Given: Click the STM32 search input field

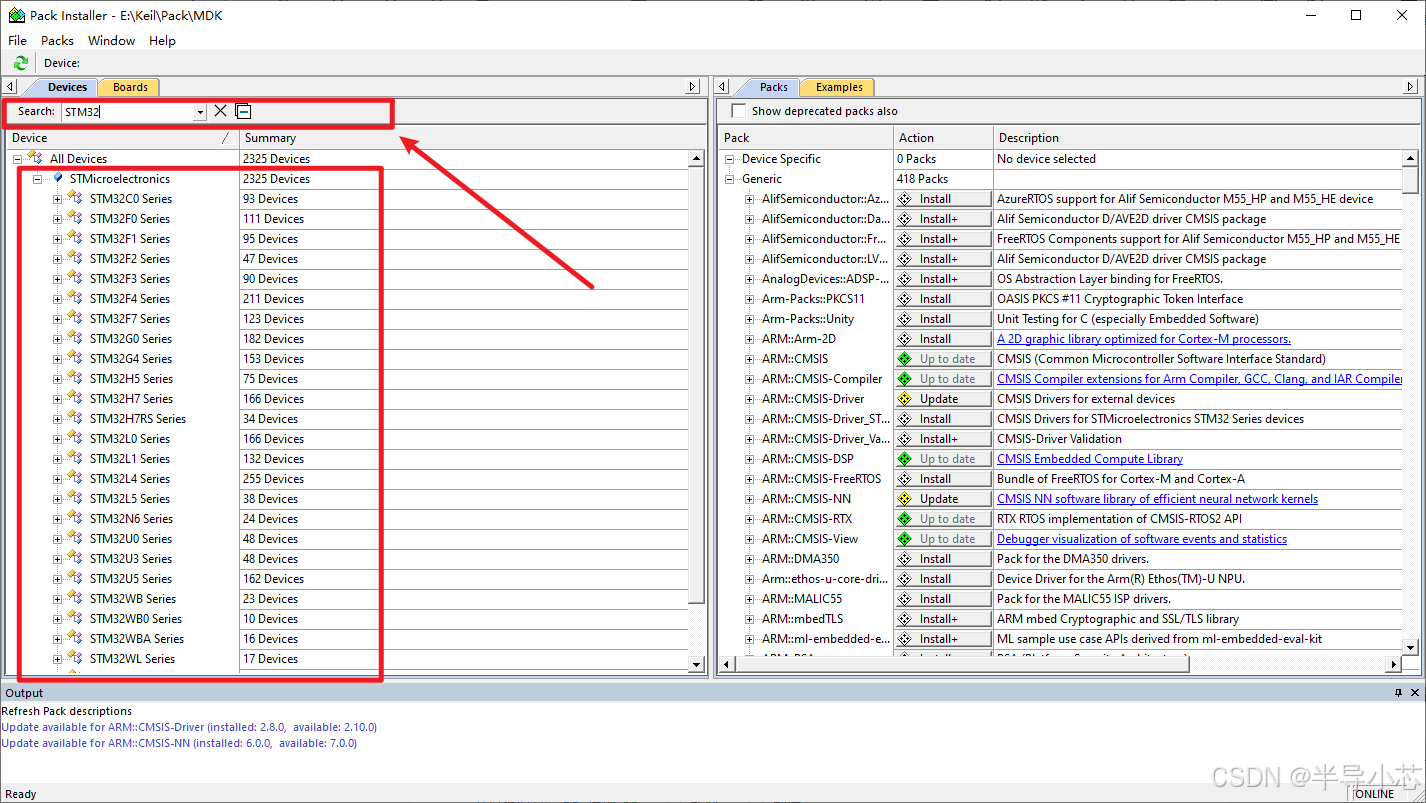Looking at the screenshot, I should click(127, 112).
